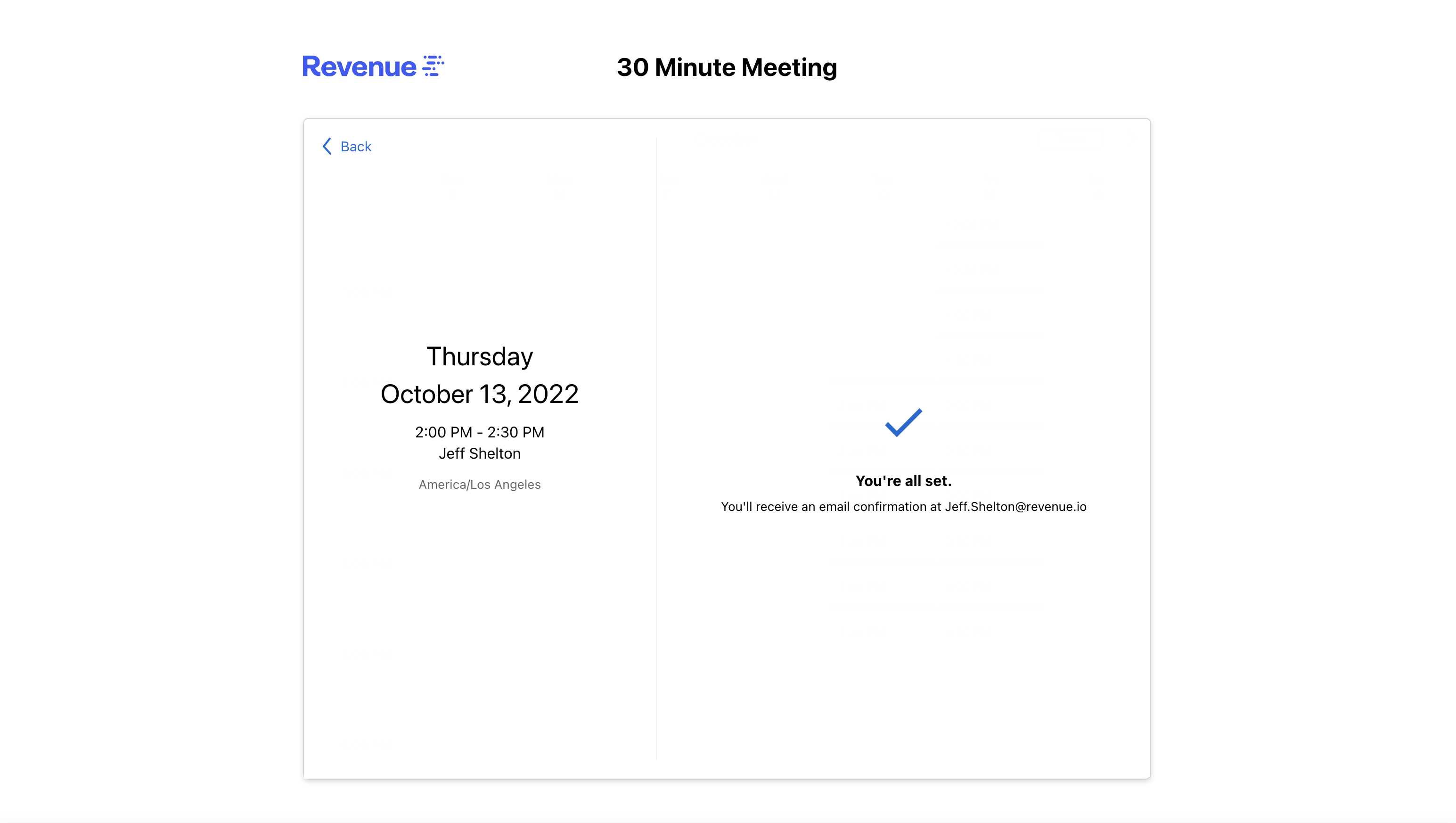This screenshot has width=1456, height=823.
Task: Click the Revenue logo bars symbol
Action: (433, 66)
